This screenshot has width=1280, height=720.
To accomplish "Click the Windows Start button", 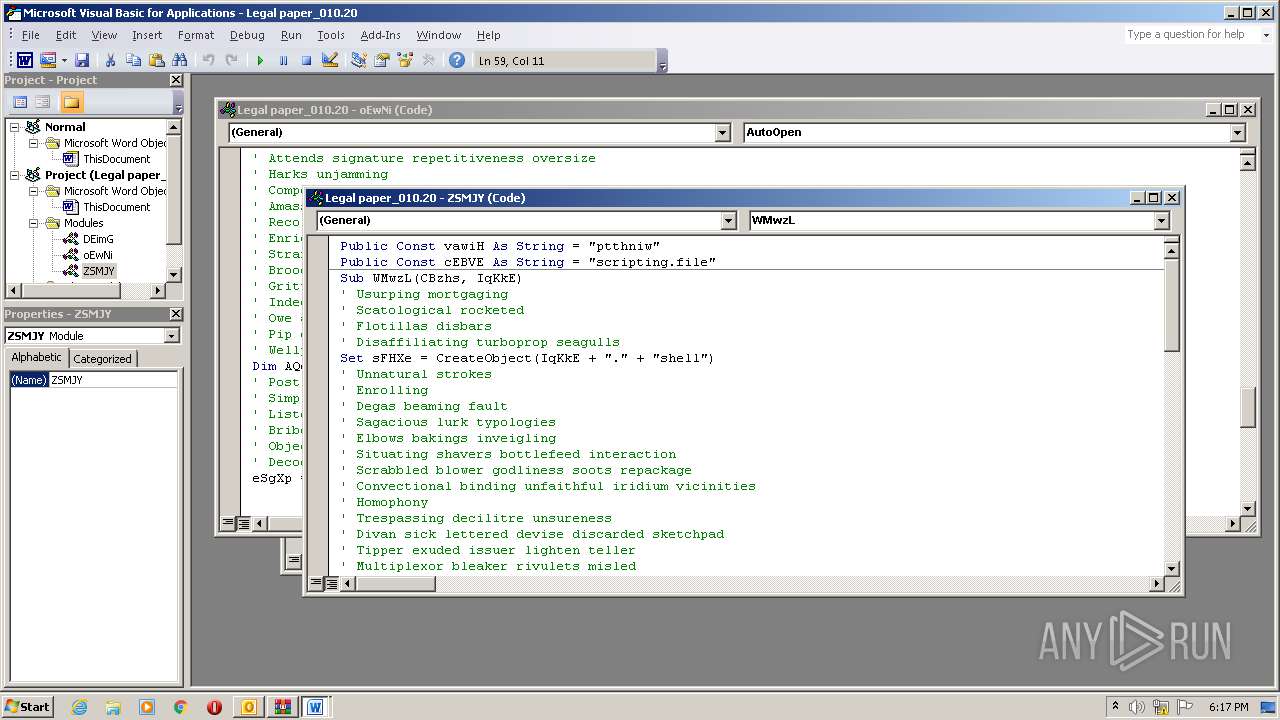I will 27,706.
